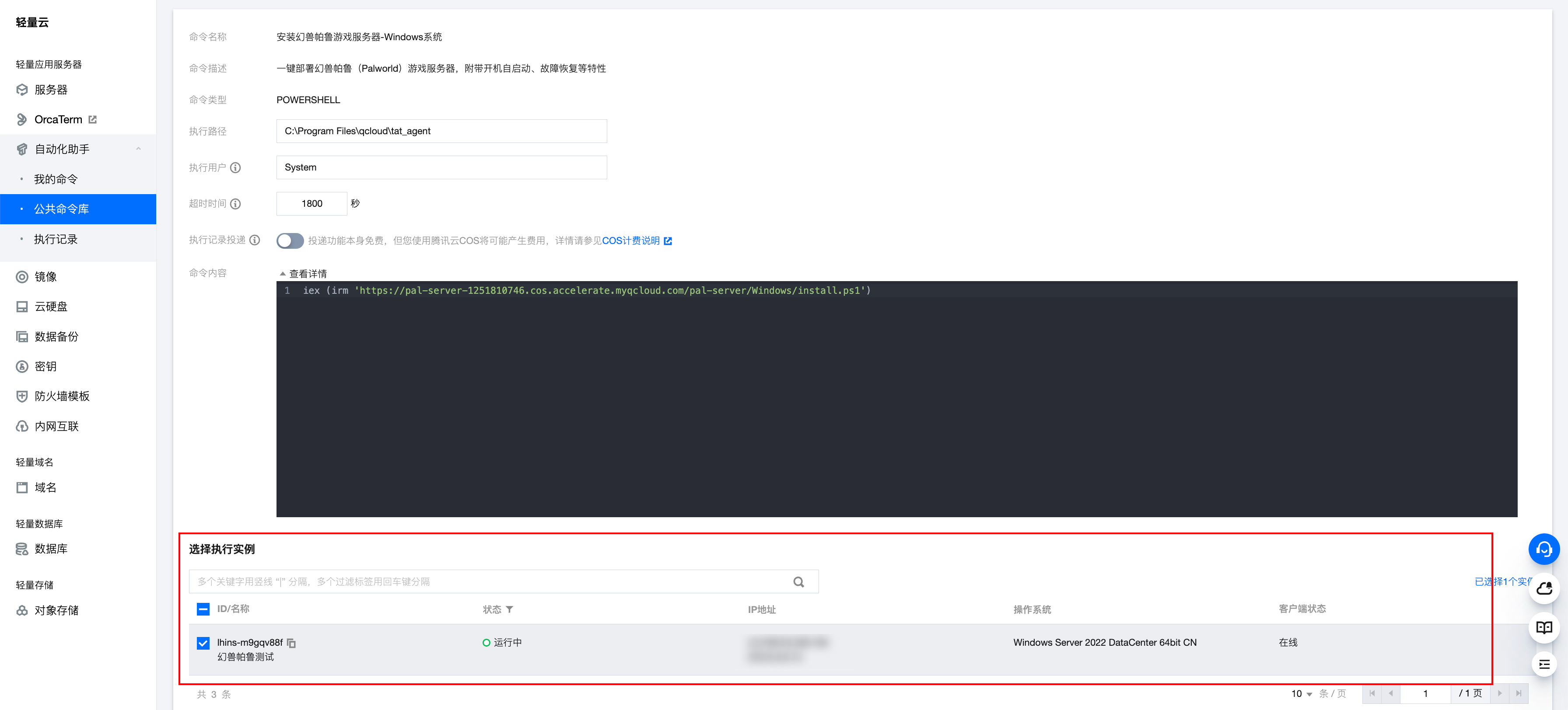Click the 域名 sidebar icon
The height and width of the screenshot is (710, 1568).
[x=22, y=487]
